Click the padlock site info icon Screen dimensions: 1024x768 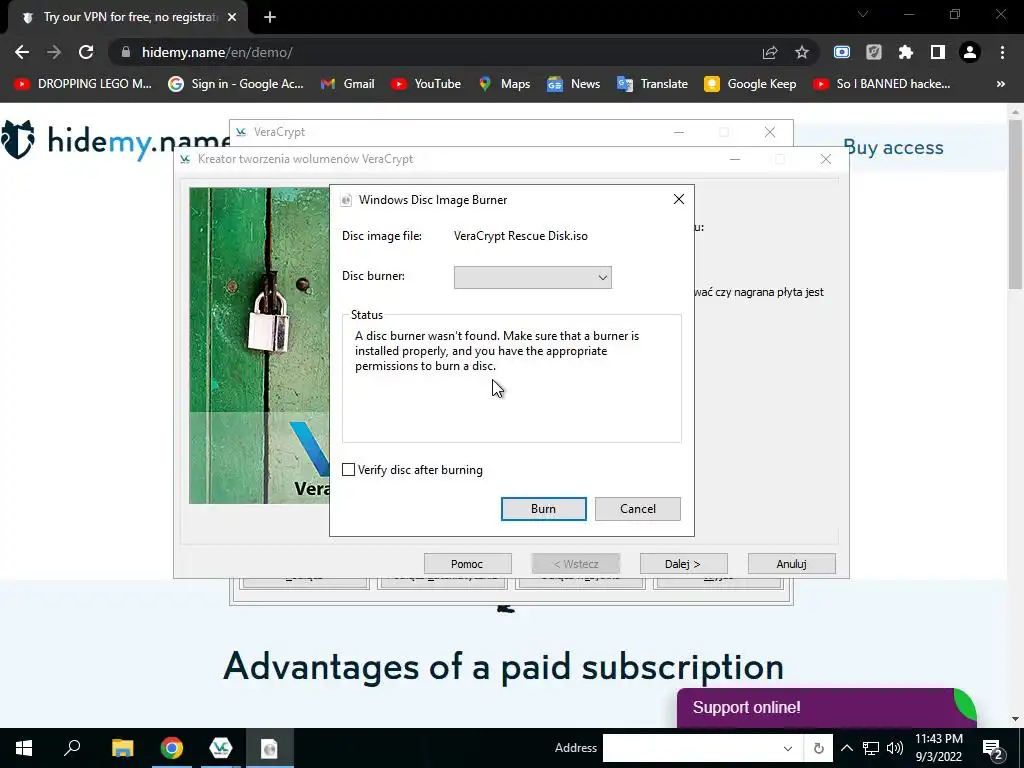pyautogui.click(x=126, y=52)
